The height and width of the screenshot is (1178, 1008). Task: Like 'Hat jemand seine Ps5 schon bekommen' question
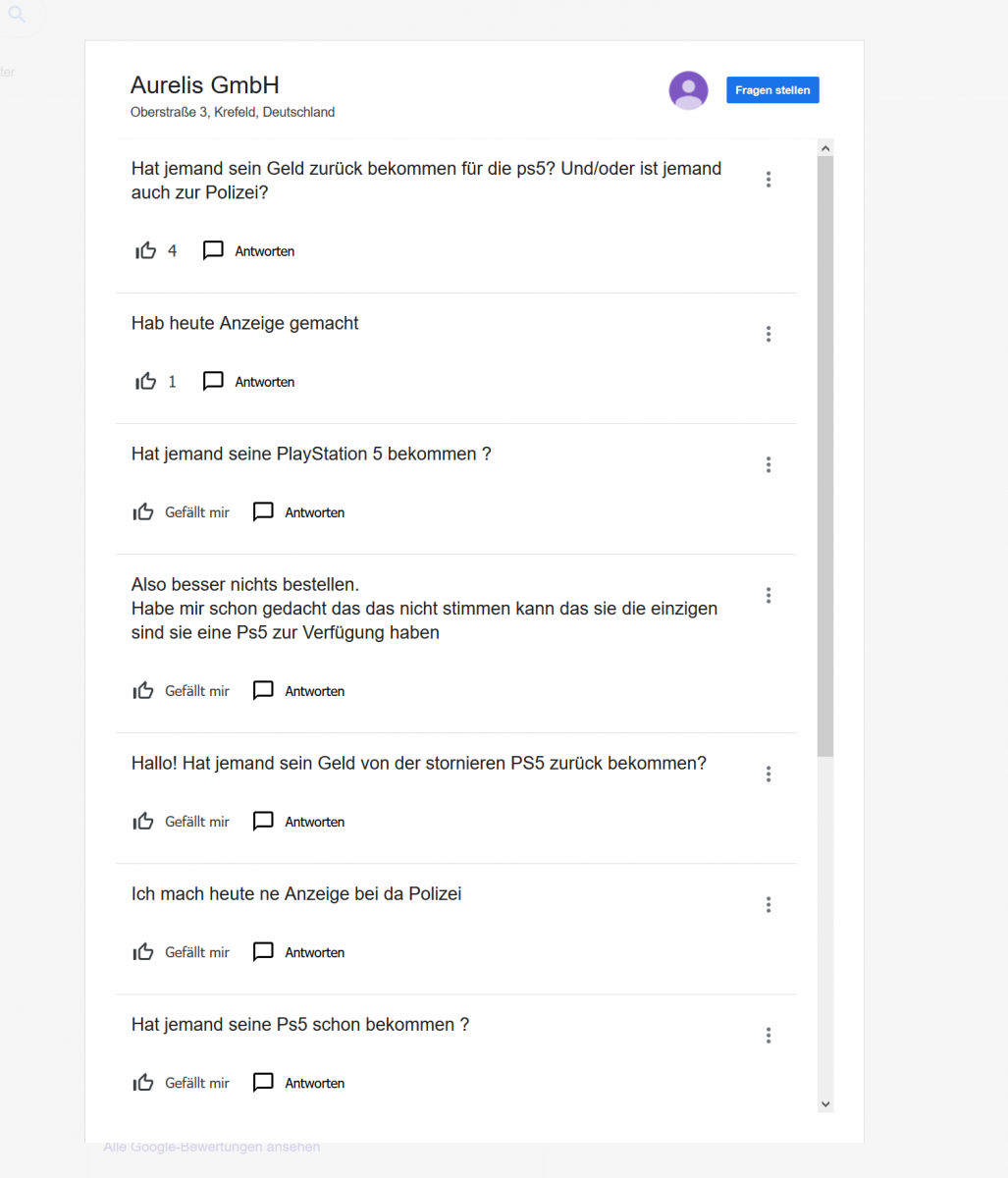click(143, 1083)
